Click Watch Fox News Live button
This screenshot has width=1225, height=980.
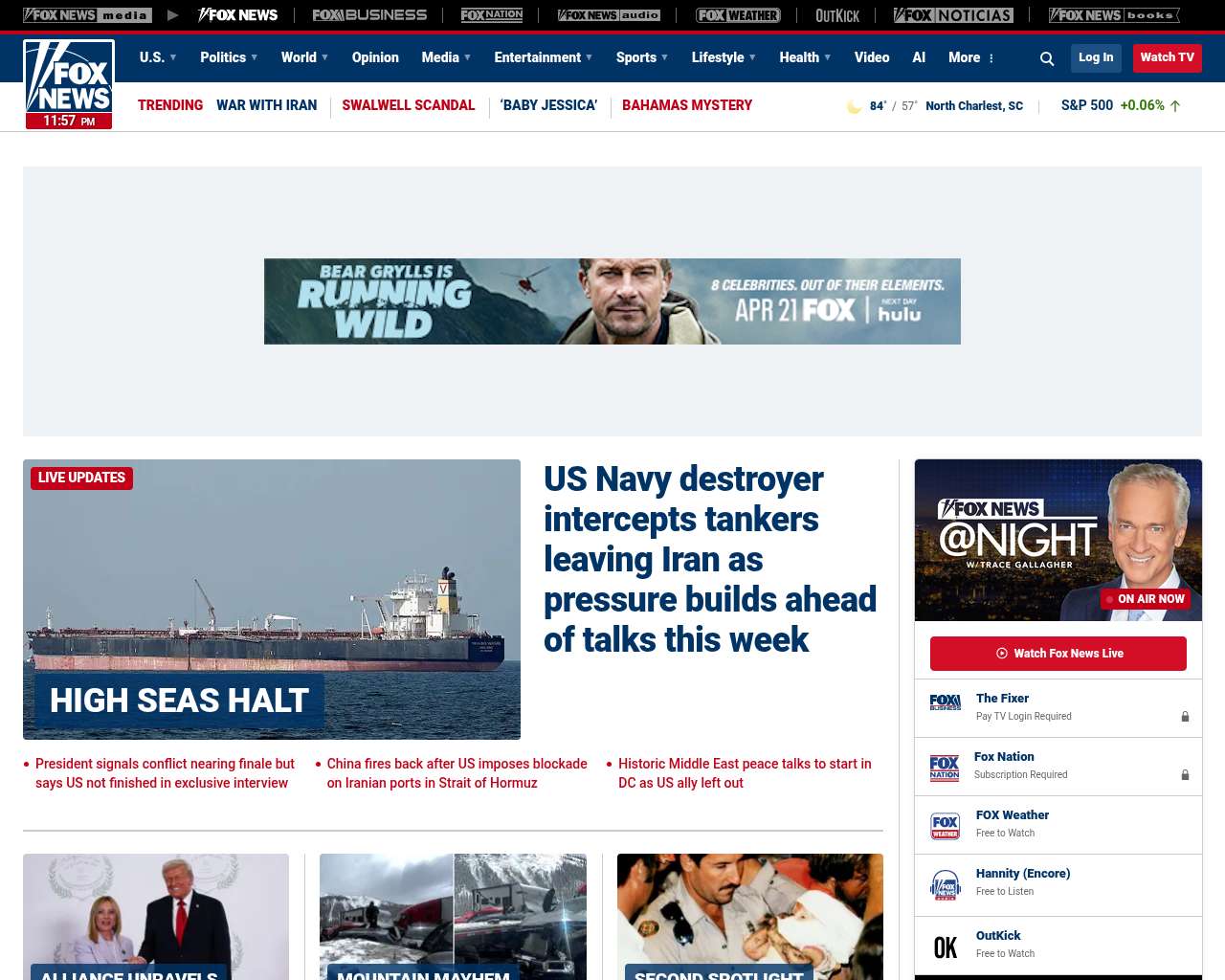pos(1058,654)
